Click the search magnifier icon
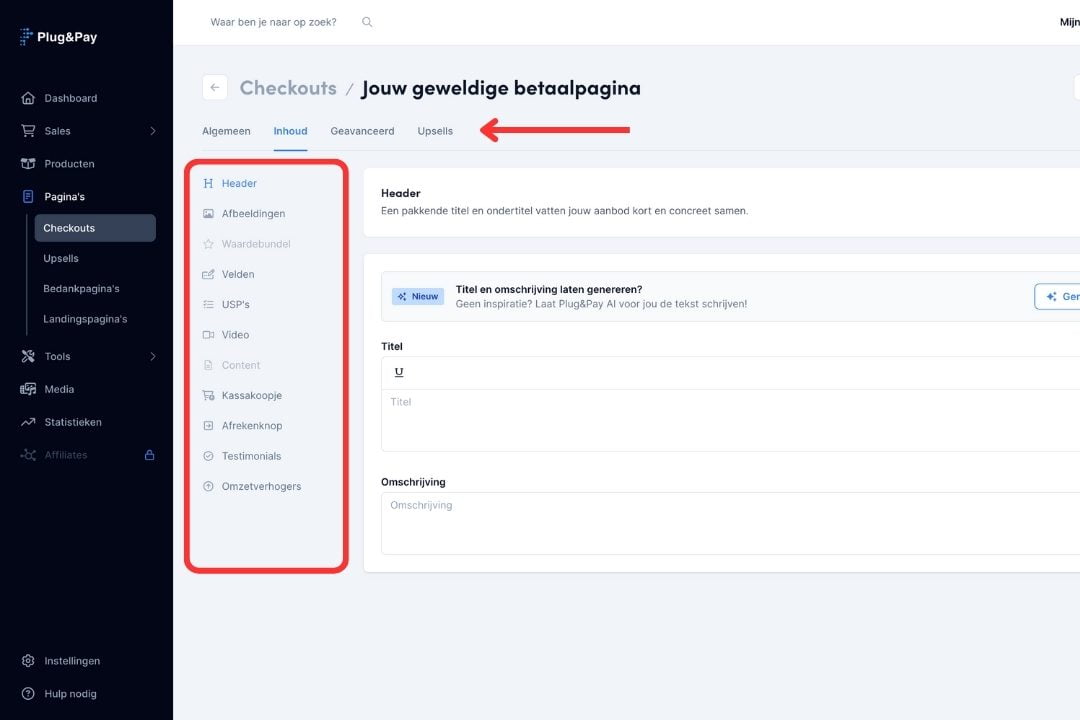1080x720 pixels. (x=367, y=22)
